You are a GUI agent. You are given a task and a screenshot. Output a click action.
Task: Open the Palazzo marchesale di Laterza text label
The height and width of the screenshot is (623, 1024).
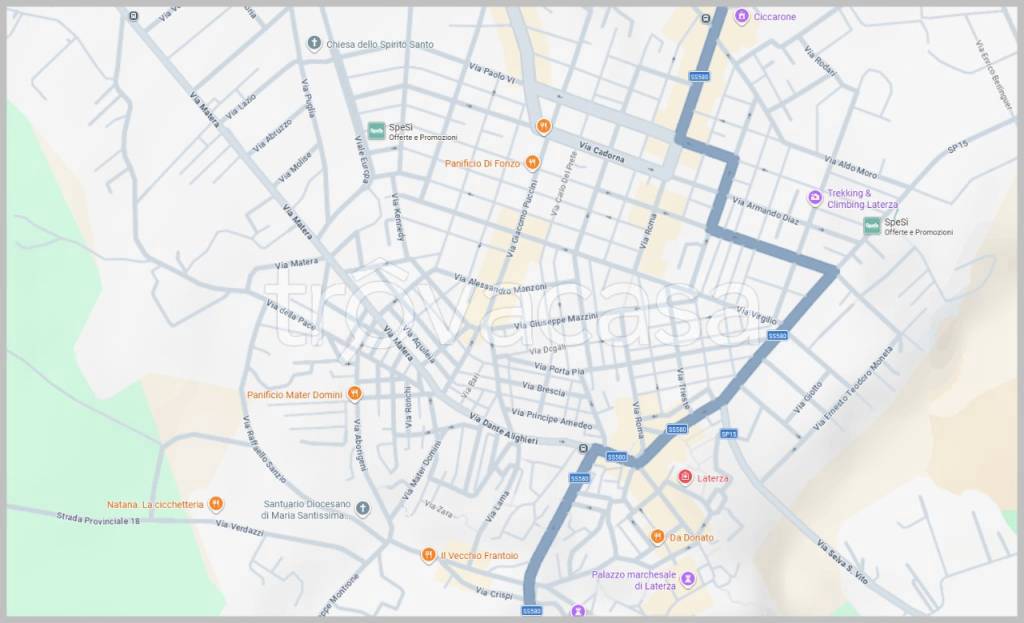click(x=634, y=580)
